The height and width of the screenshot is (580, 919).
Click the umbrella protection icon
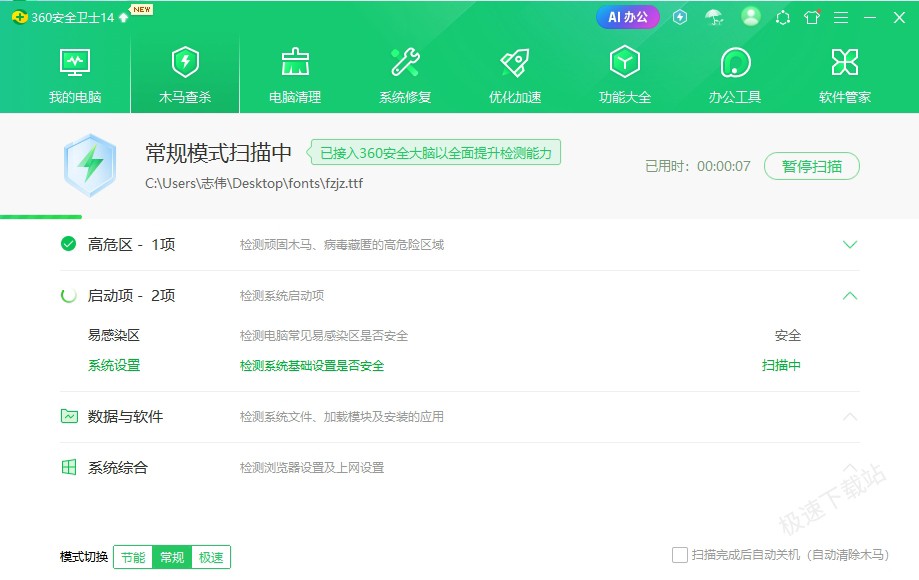tap(713, 17)
